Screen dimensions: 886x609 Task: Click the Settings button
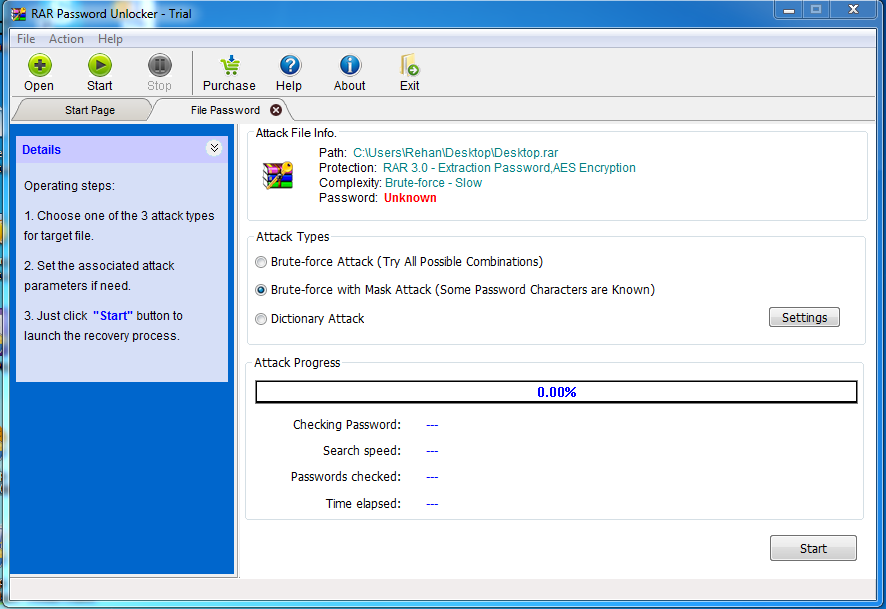coord(804,317)
